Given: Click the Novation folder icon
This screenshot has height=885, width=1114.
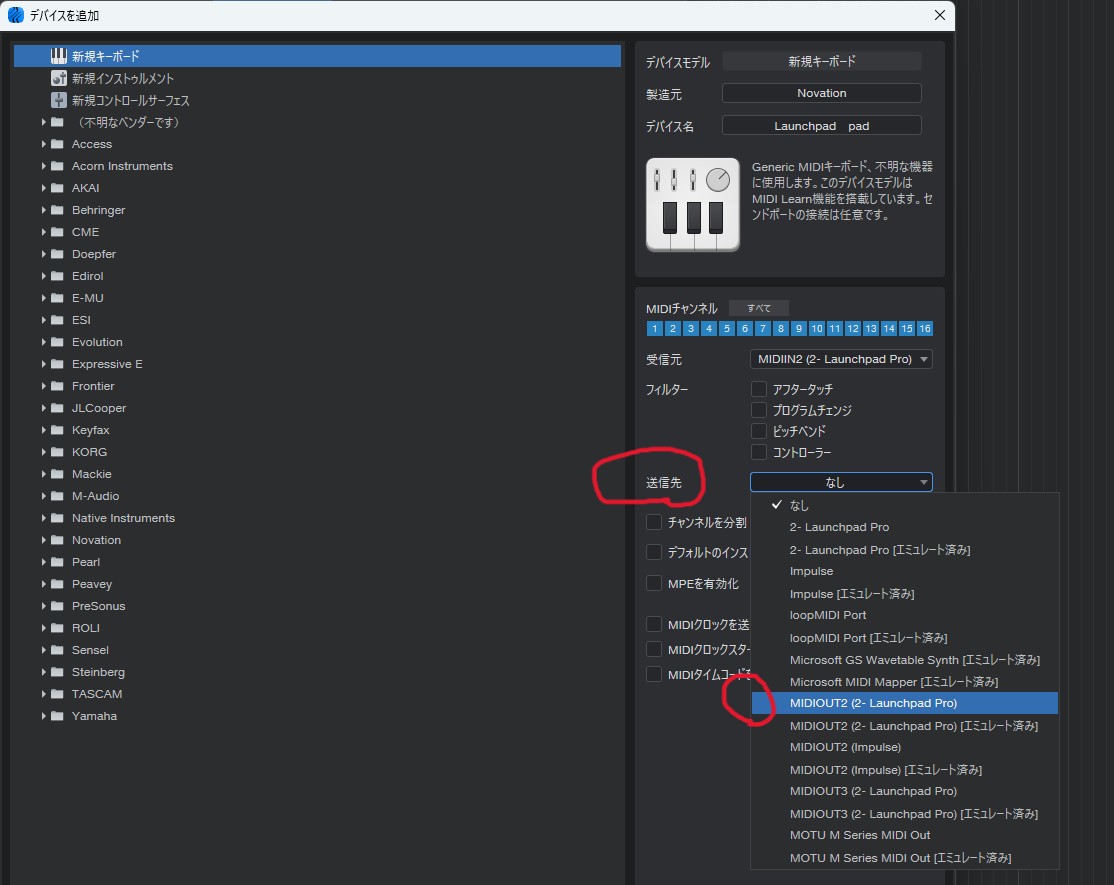Looking at the screenshot, I should (x=58, y=540).
